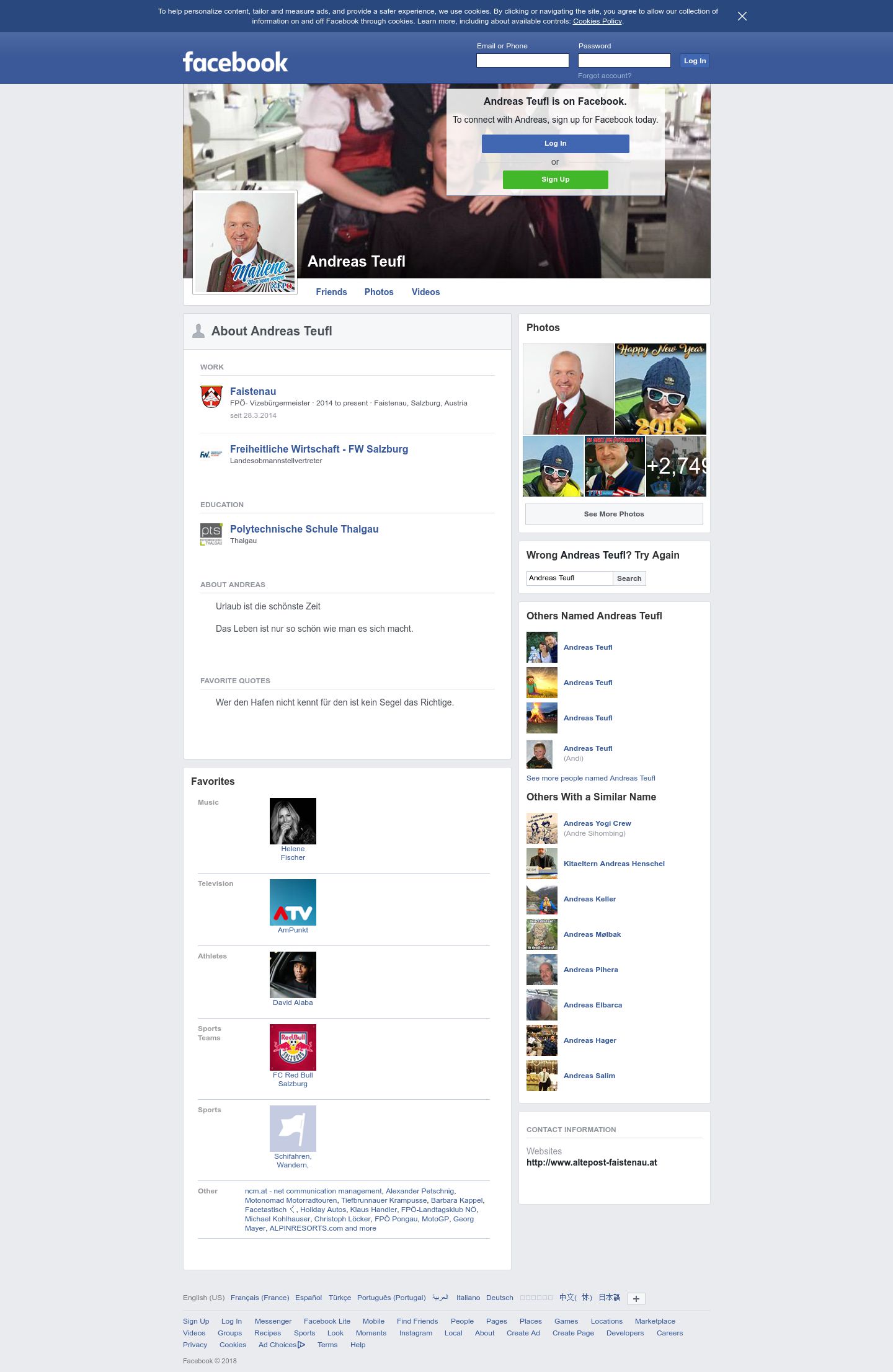Click the Email or Phone field
This screenshot has width=893, height=1372.
pyautogui.click(x=522, y=60)
